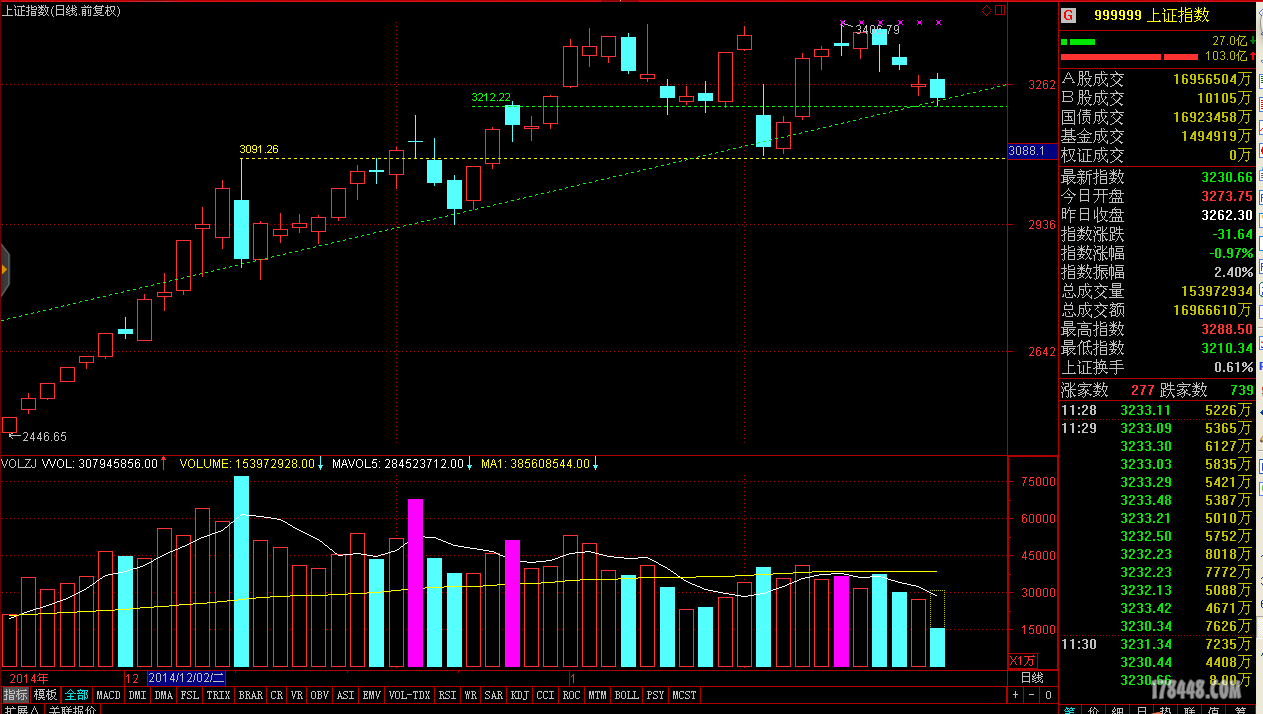Click the diamond icon at chart top-right

pos(986,10)
